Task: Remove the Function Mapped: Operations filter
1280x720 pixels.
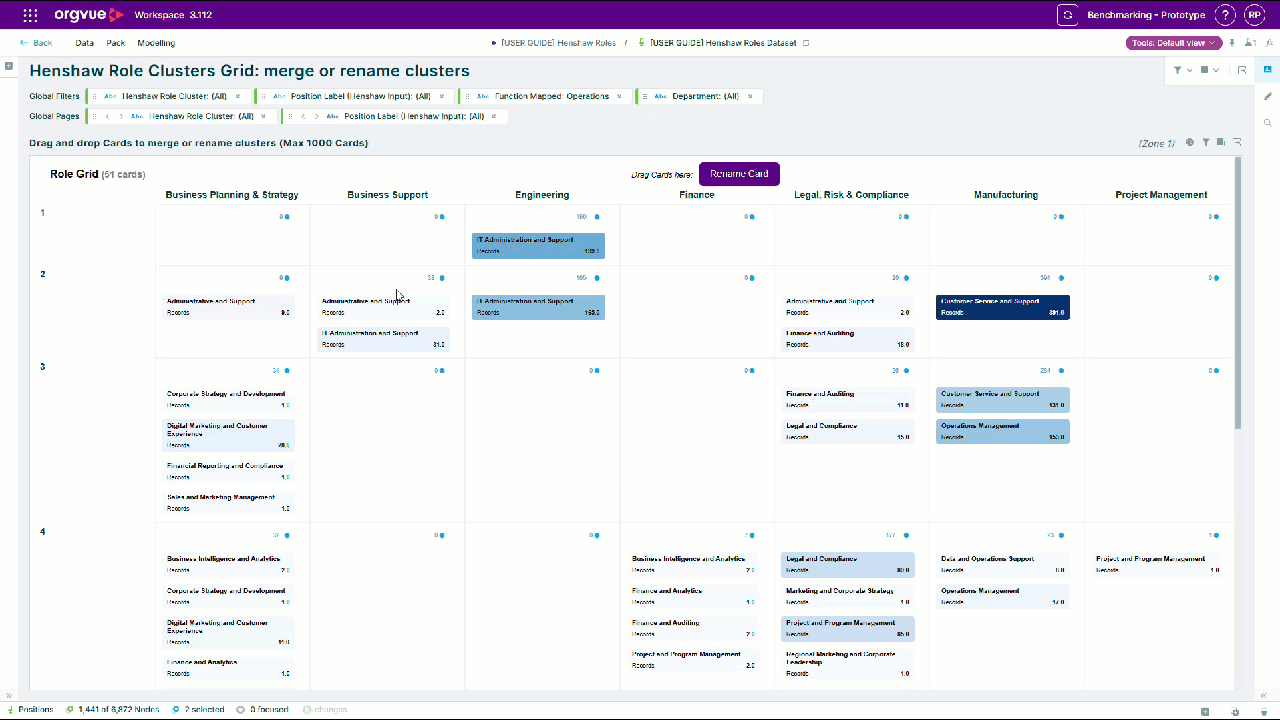Action: 619,96
